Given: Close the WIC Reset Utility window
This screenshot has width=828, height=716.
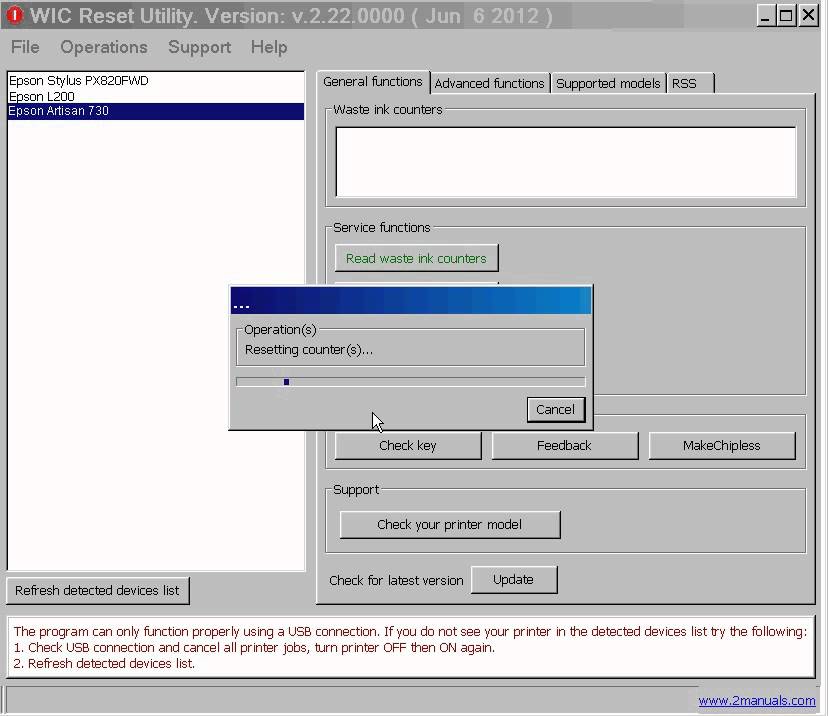Looking at the screenshot, I should pos(808,16).
